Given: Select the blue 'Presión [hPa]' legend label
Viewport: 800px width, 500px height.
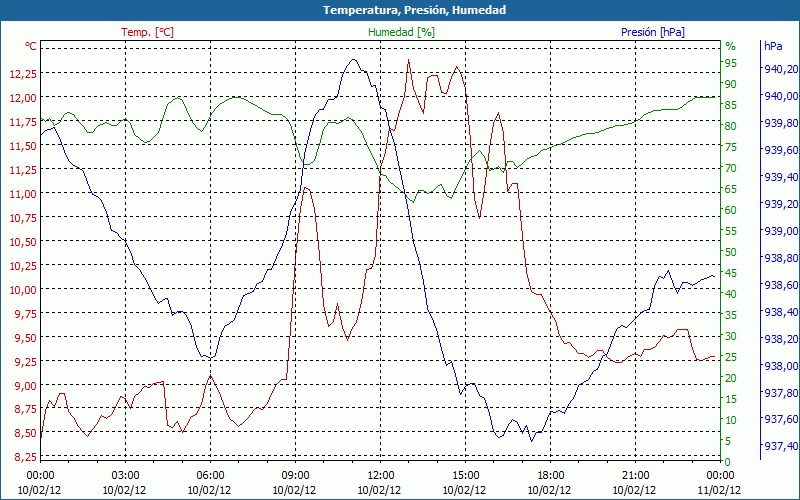Looking at the screenshot, I should 653,32.
